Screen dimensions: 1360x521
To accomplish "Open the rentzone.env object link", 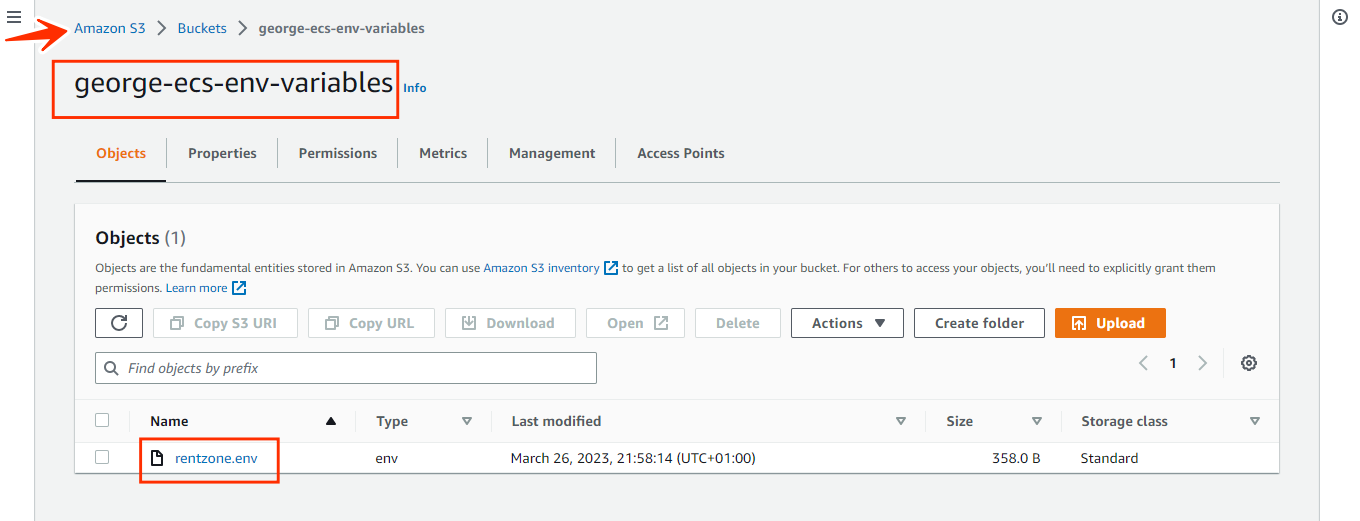I will click(216, 458).
